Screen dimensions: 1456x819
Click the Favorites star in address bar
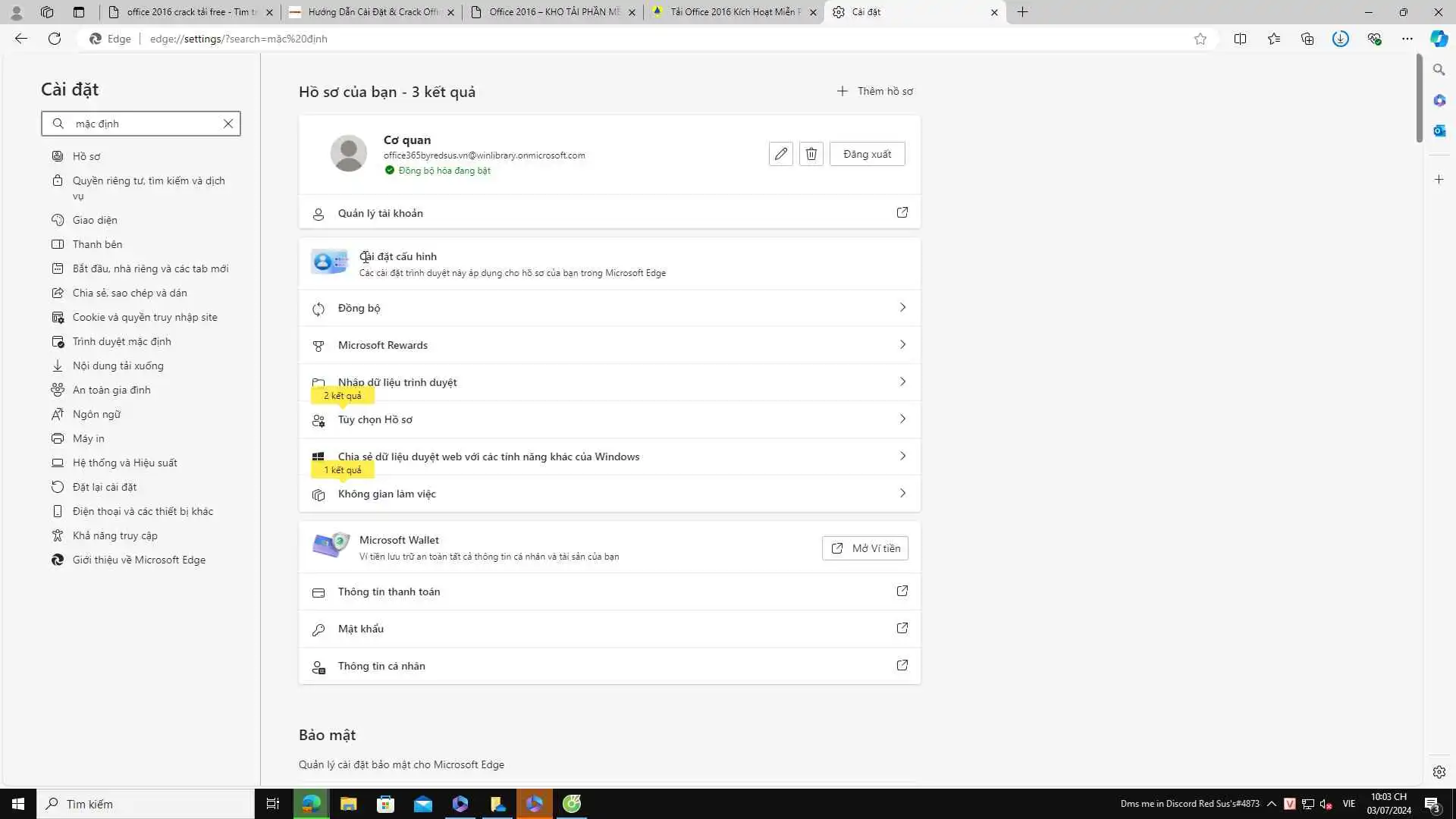(x=1200, y=39)
